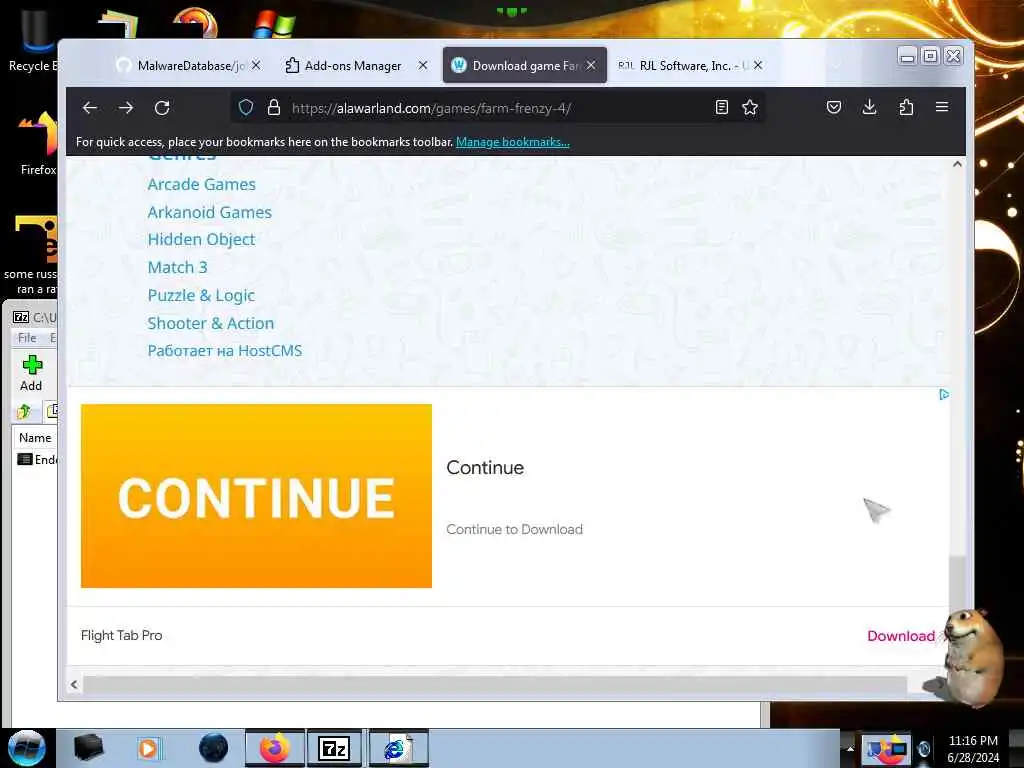
Task: Click the page scroll-up arrow
Action: coord(957,165)
